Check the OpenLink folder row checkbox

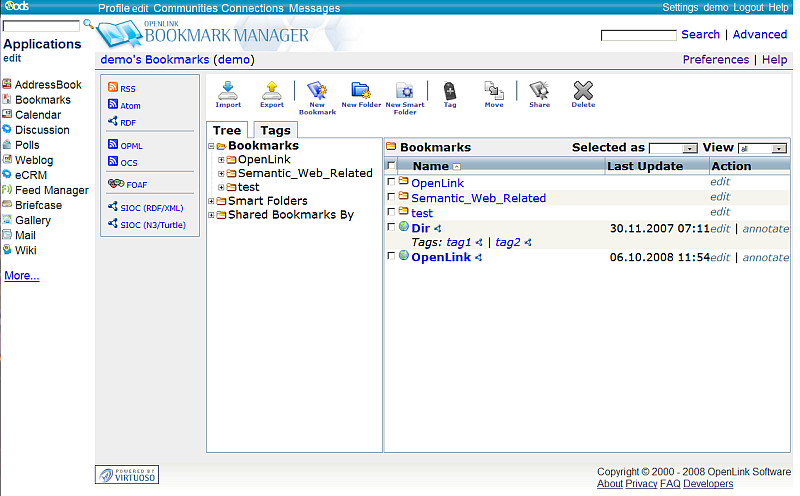point(391,183)
